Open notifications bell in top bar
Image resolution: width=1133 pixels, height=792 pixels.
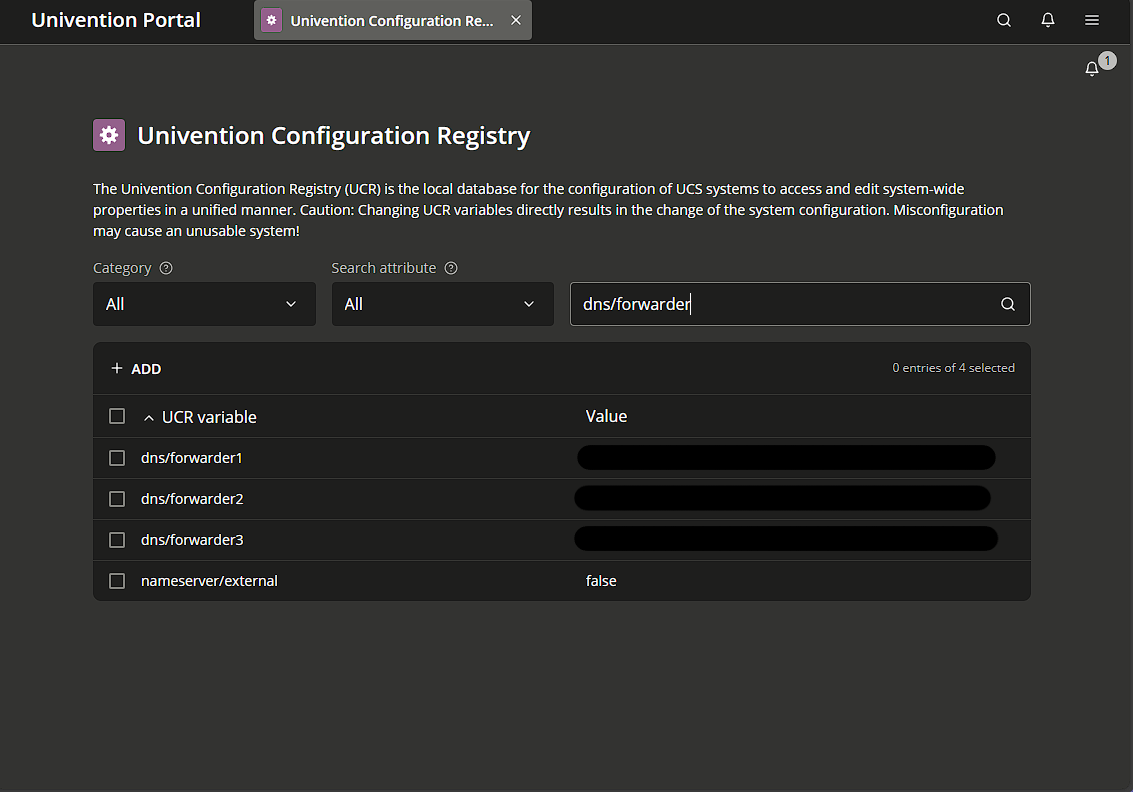pos(1048,20)
